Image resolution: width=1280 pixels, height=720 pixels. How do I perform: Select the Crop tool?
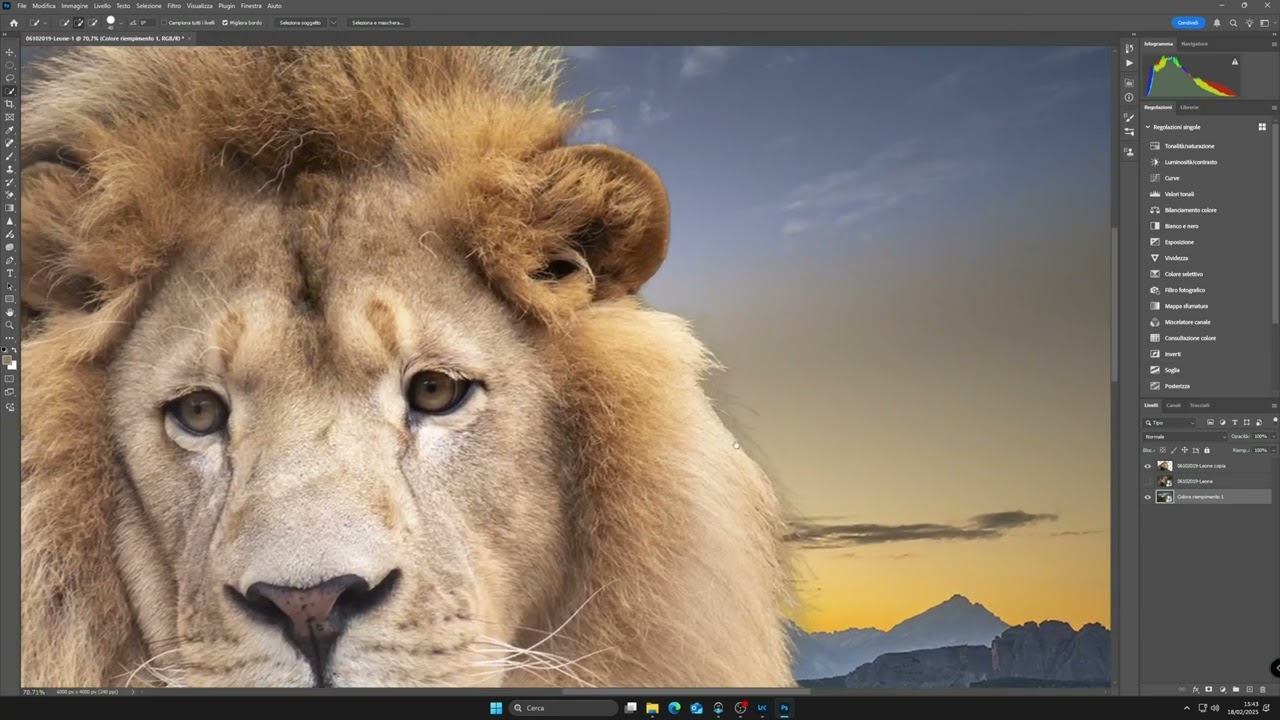tap(10, 104)
